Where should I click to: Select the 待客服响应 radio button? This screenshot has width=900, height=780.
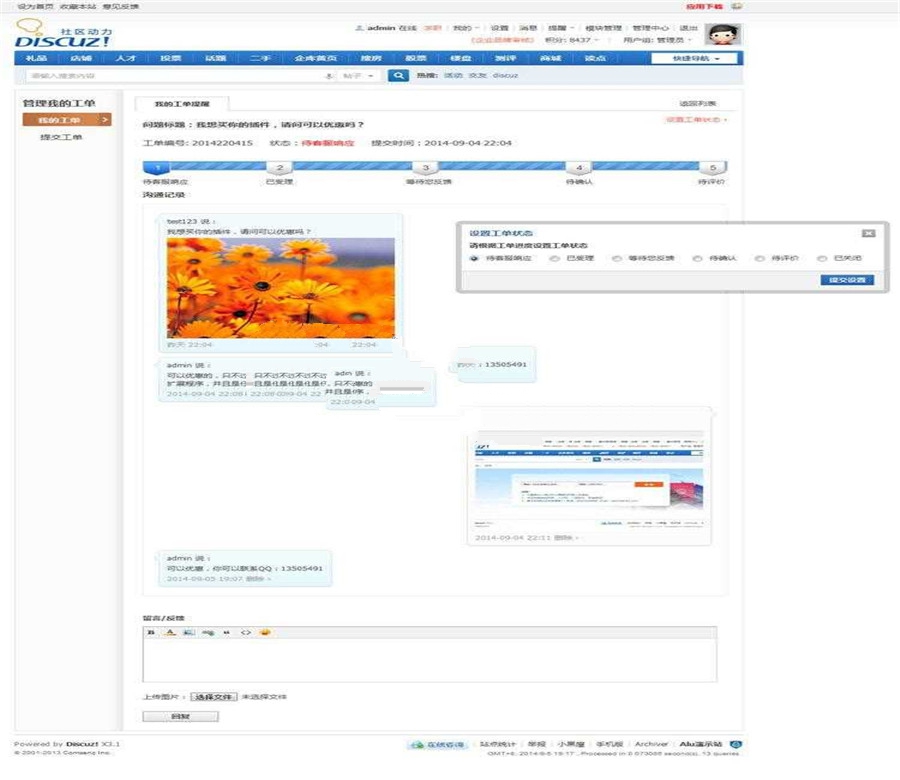coord(474,258)
